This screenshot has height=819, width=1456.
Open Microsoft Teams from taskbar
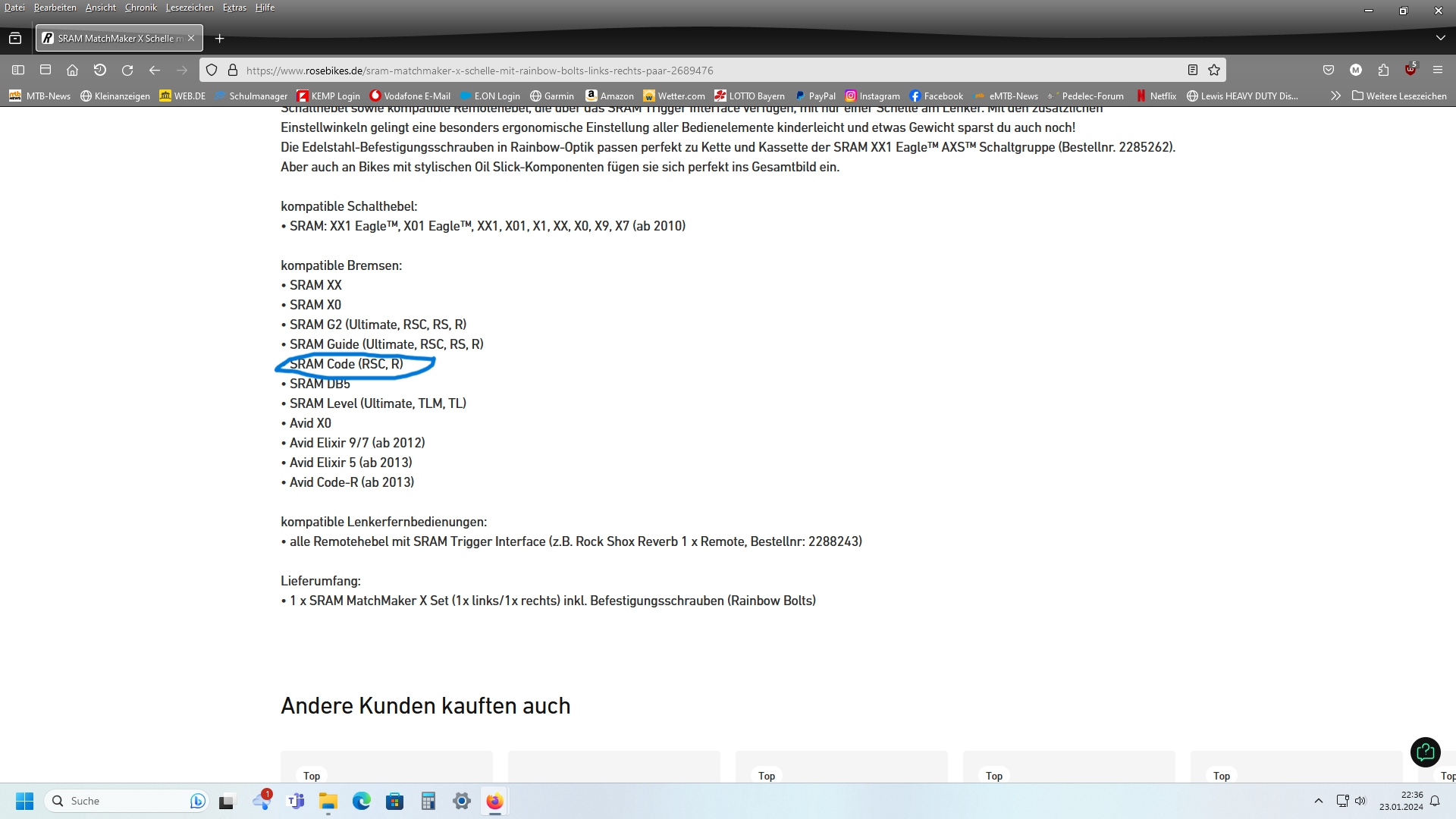pos(296,801)
